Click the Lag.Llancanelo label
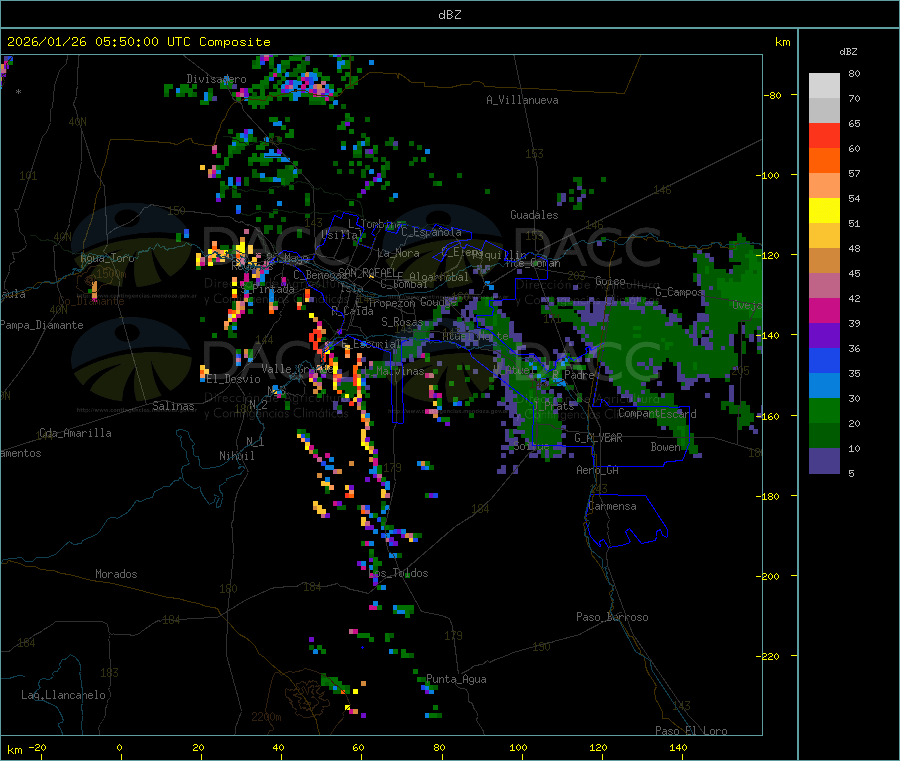Viewport: 900px width, 761px height. pos(63,695)
